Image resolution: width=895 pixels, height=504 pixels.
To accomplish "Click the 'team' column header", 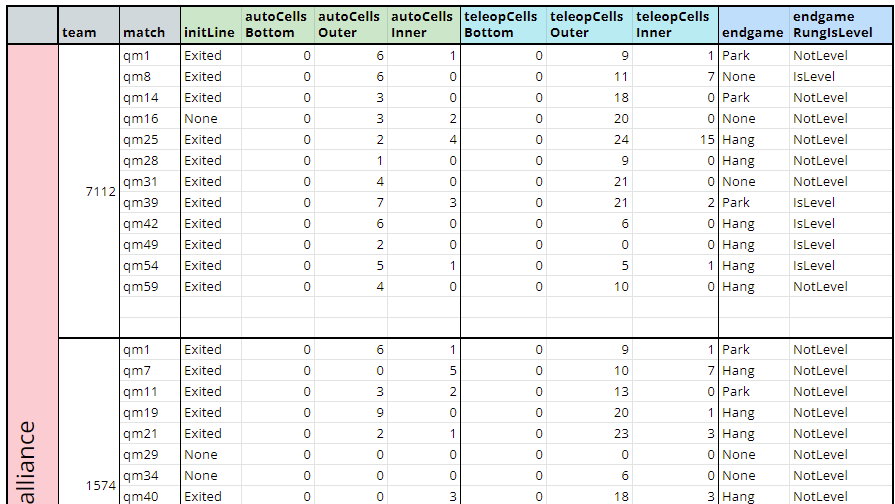I will coord(88,26).
